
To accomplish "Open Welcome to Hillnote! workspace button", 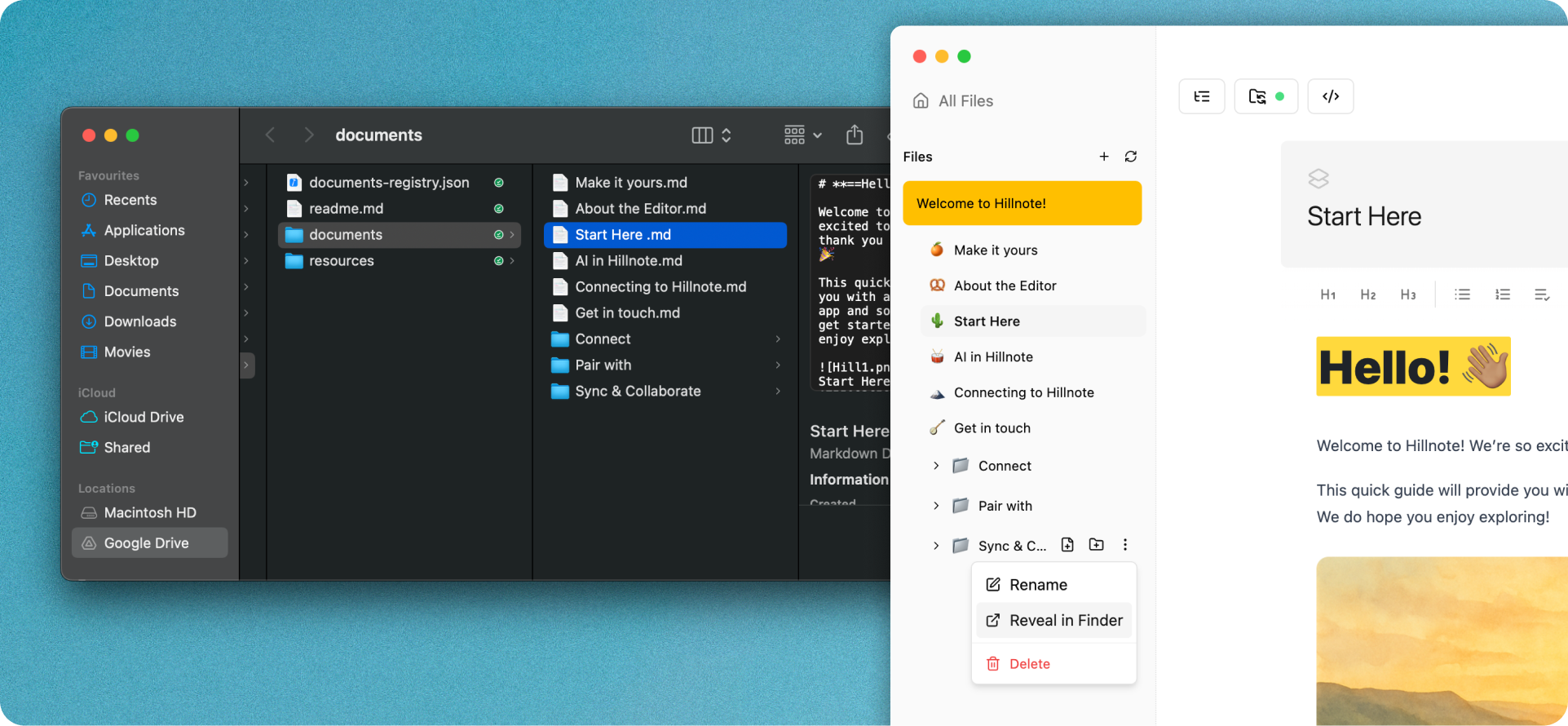I will coord(1023,203).
